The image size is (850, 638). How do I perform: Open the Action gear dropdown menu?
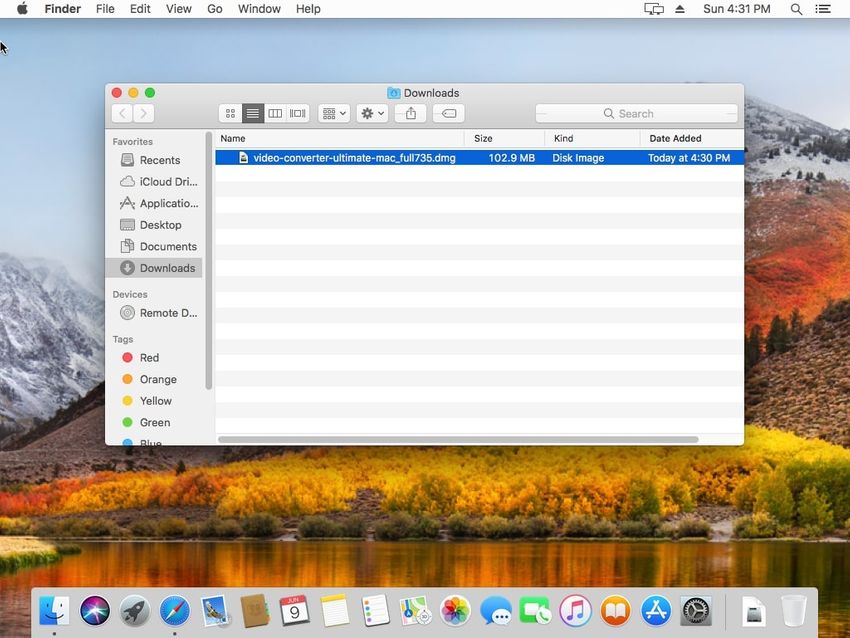pyautogui.click(x=372, y=114)
